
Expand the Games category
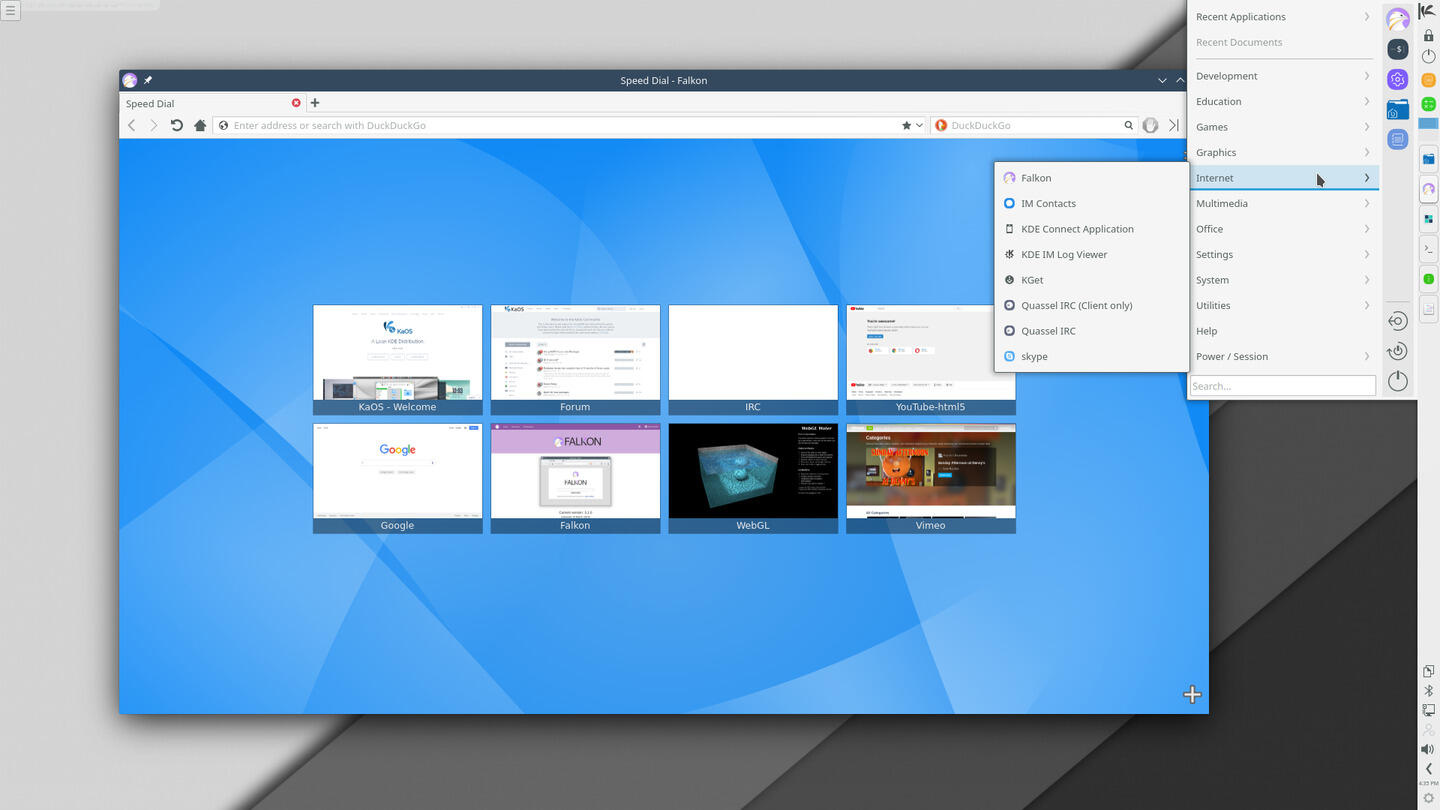[x=1283, y=127]
